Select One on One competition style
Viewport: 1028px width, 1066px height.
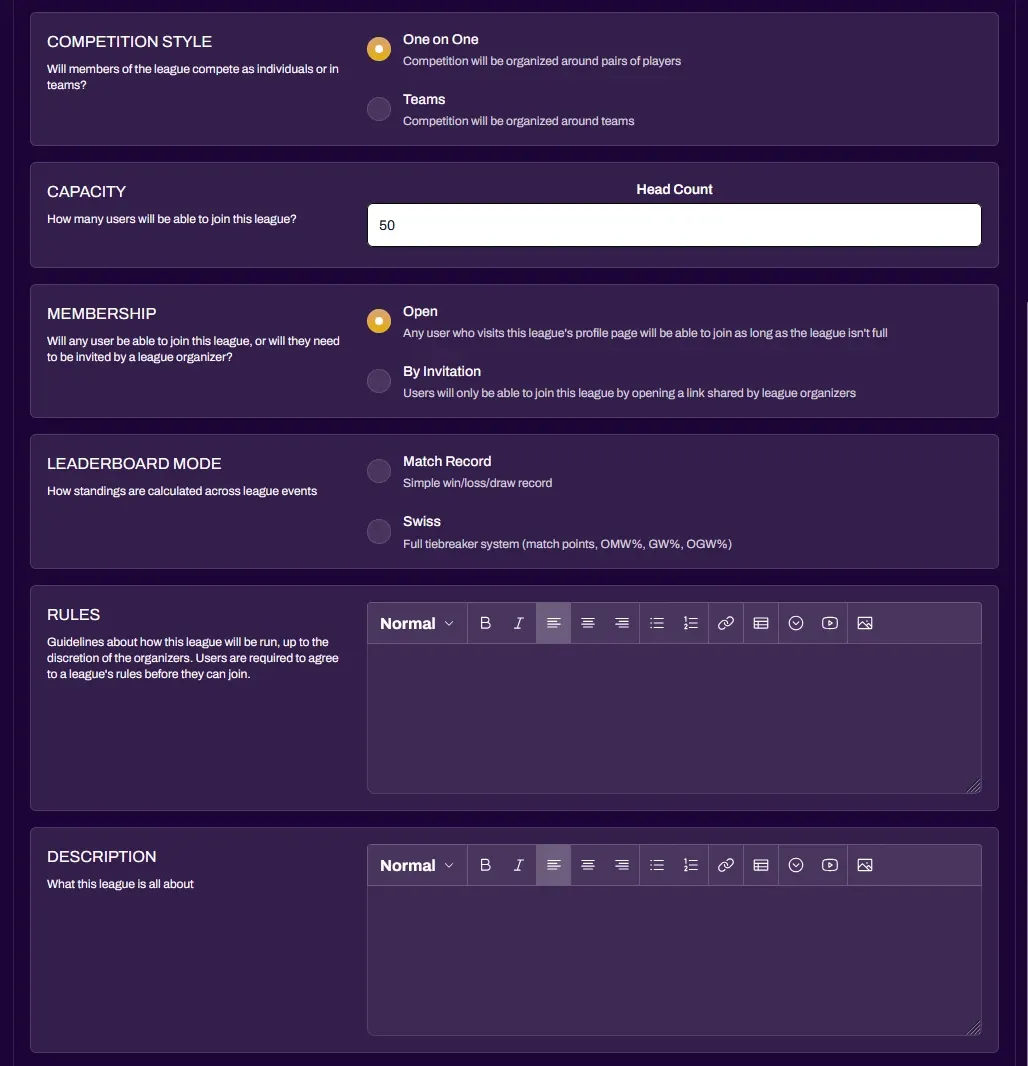[x=379, y=49]
